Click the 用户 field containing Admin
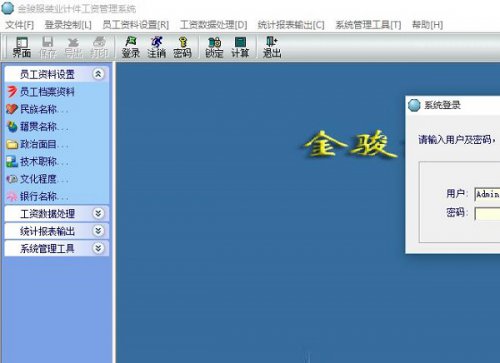 point(487,194)
